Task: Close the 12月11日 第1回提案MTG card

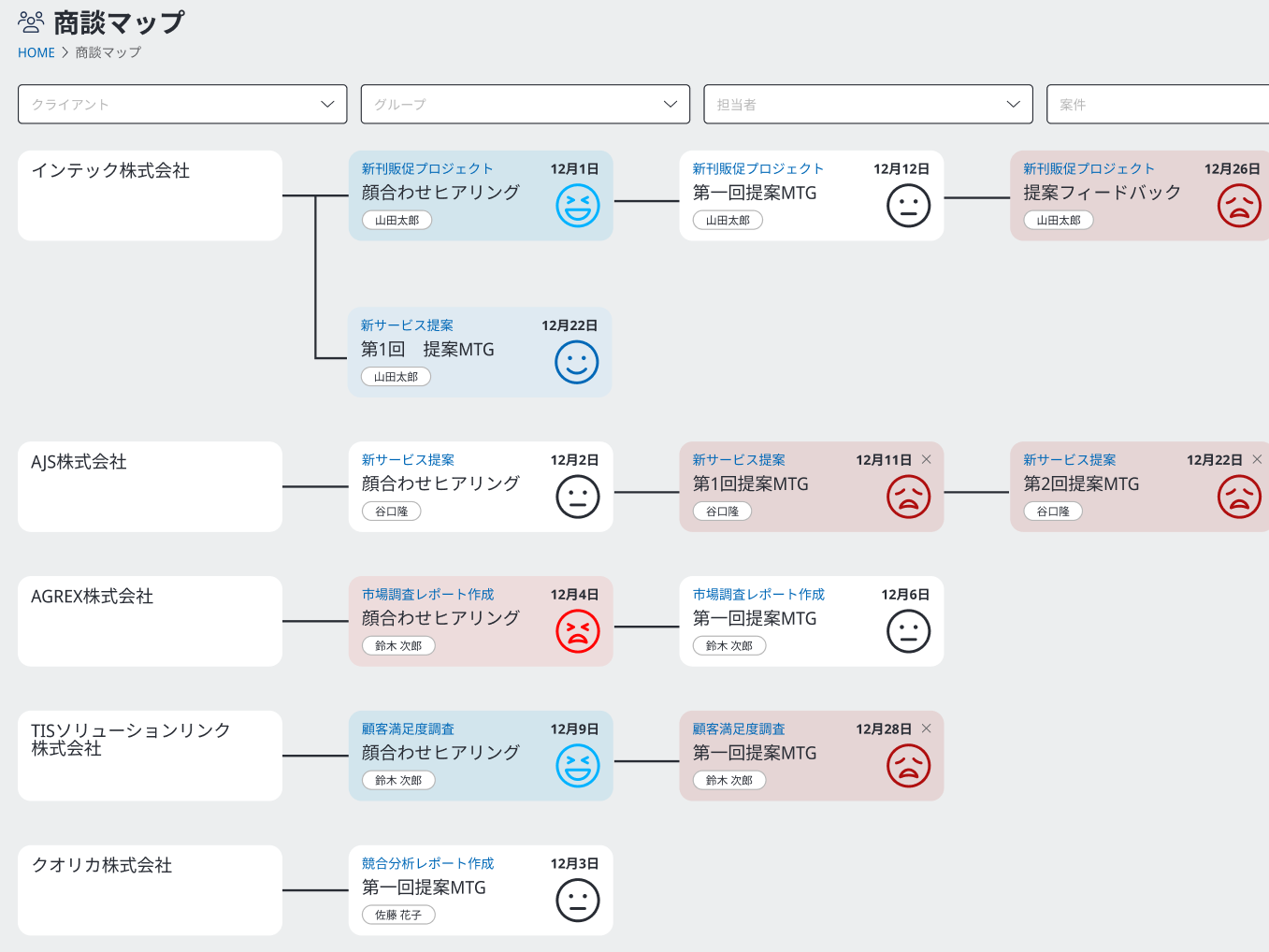Action: [x=926, y=459]
